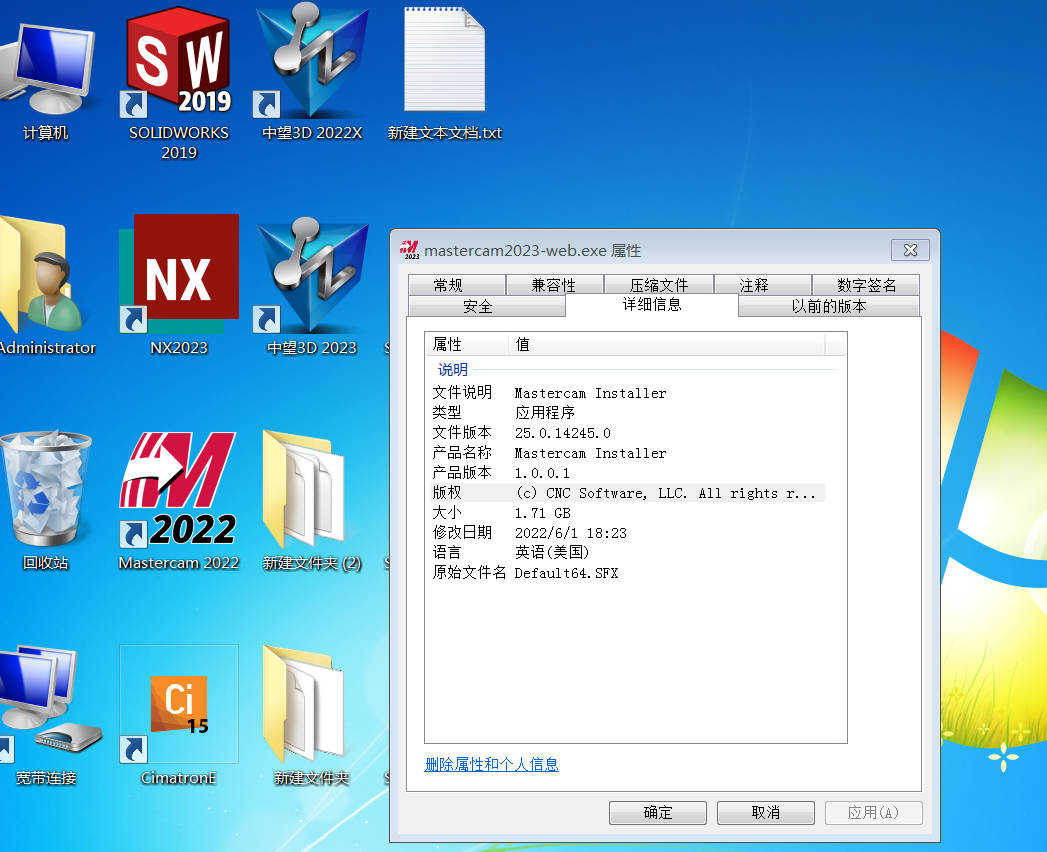This screenshot has height=852, width=1047.
Task: Open the 中望3D 2023 shortcut
Action: [310, 270]
